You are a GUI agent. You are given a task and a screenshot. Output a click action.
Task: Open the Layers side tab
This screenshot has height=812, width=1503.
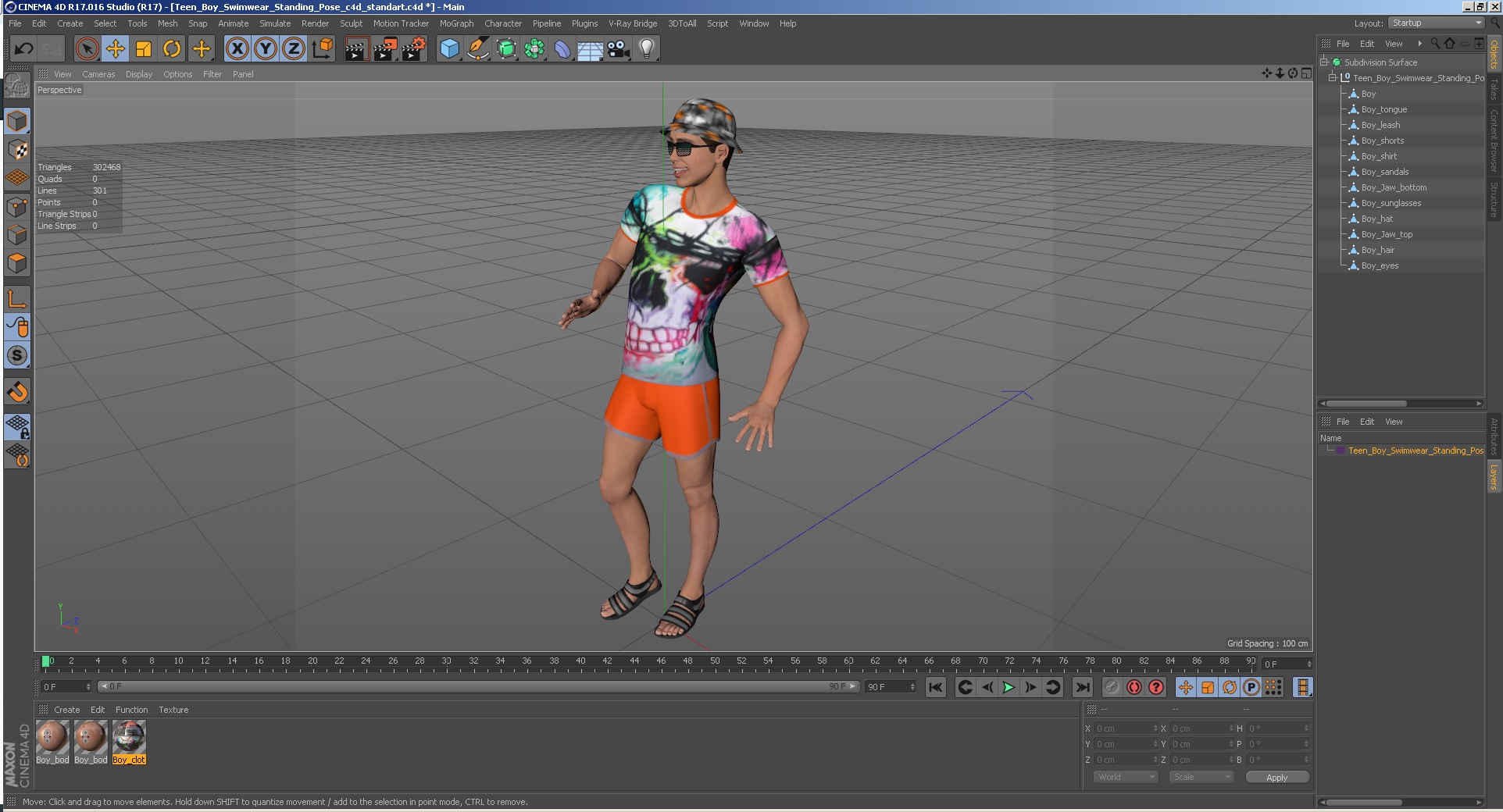pyautogui.click(x=1494, y=477)
